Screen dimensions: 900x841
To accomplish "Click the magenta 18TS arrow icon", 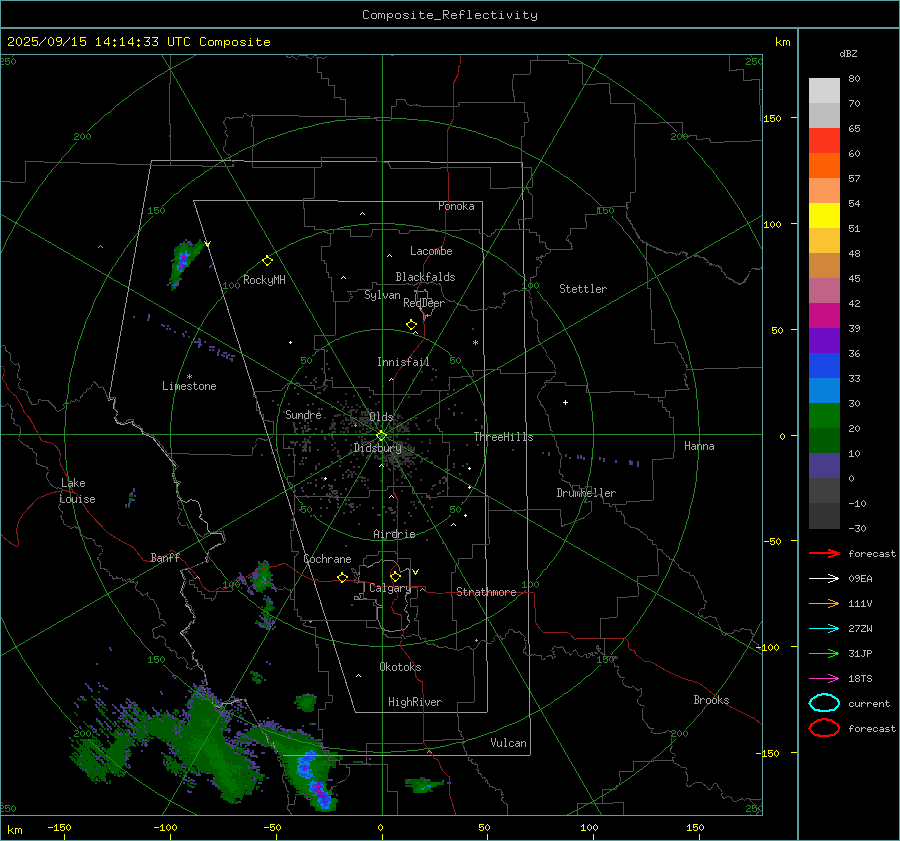I will 824,679.
